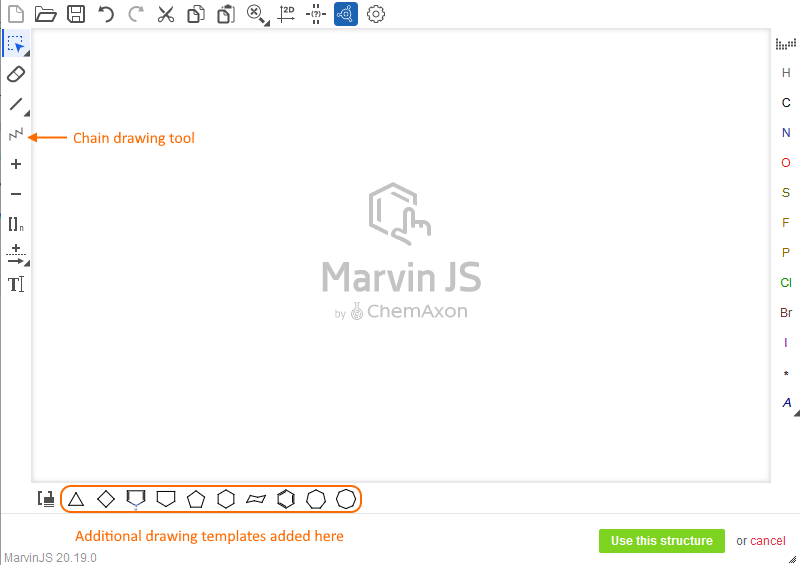Viewport: 800px width, 565px height.
Task: Copy selection using the Copy icon
Action: pos(196,14)
